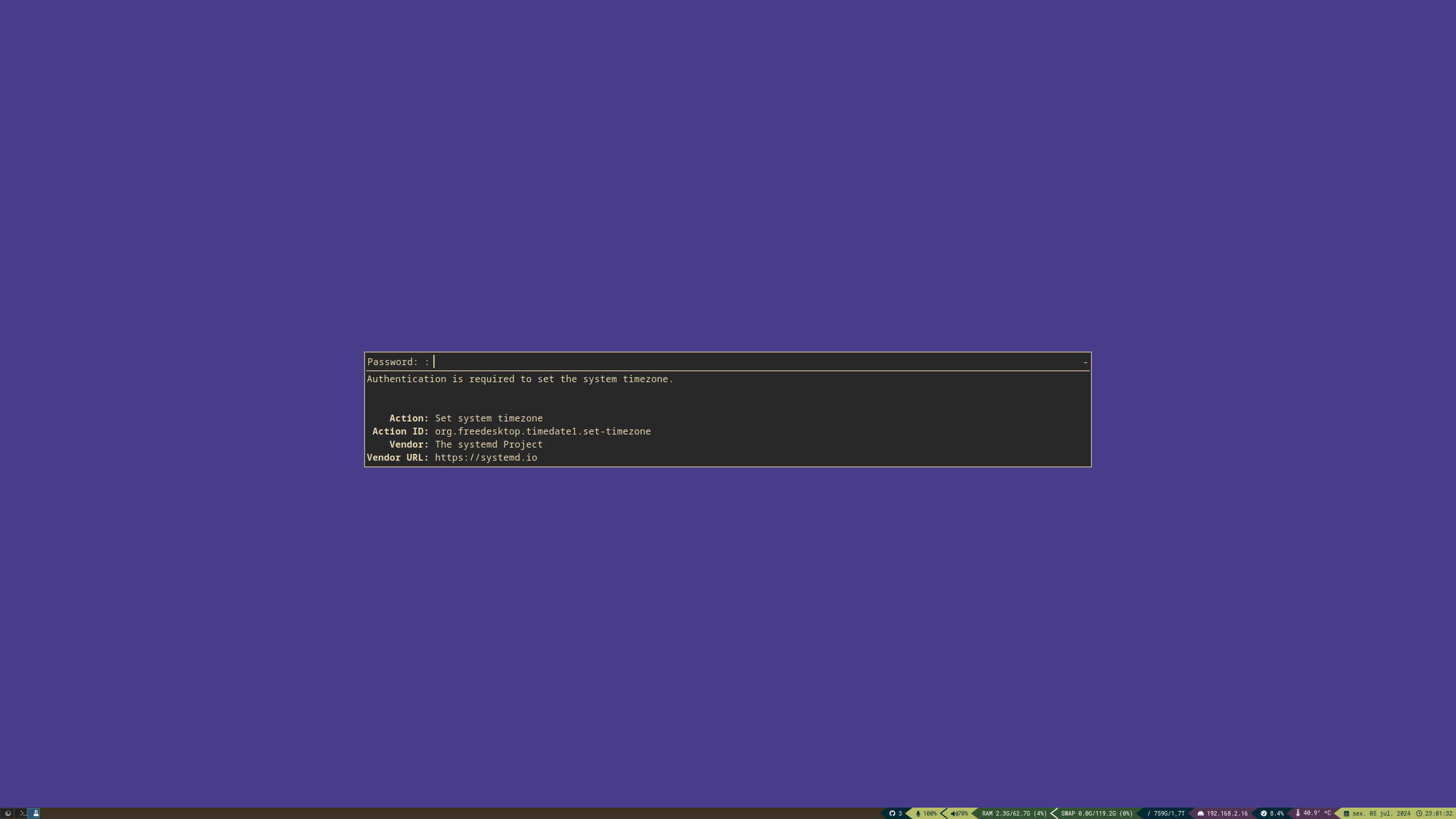Open the calendar date sex. 05 jul. 2024

pyautogui.click(x=1377, y=813)
